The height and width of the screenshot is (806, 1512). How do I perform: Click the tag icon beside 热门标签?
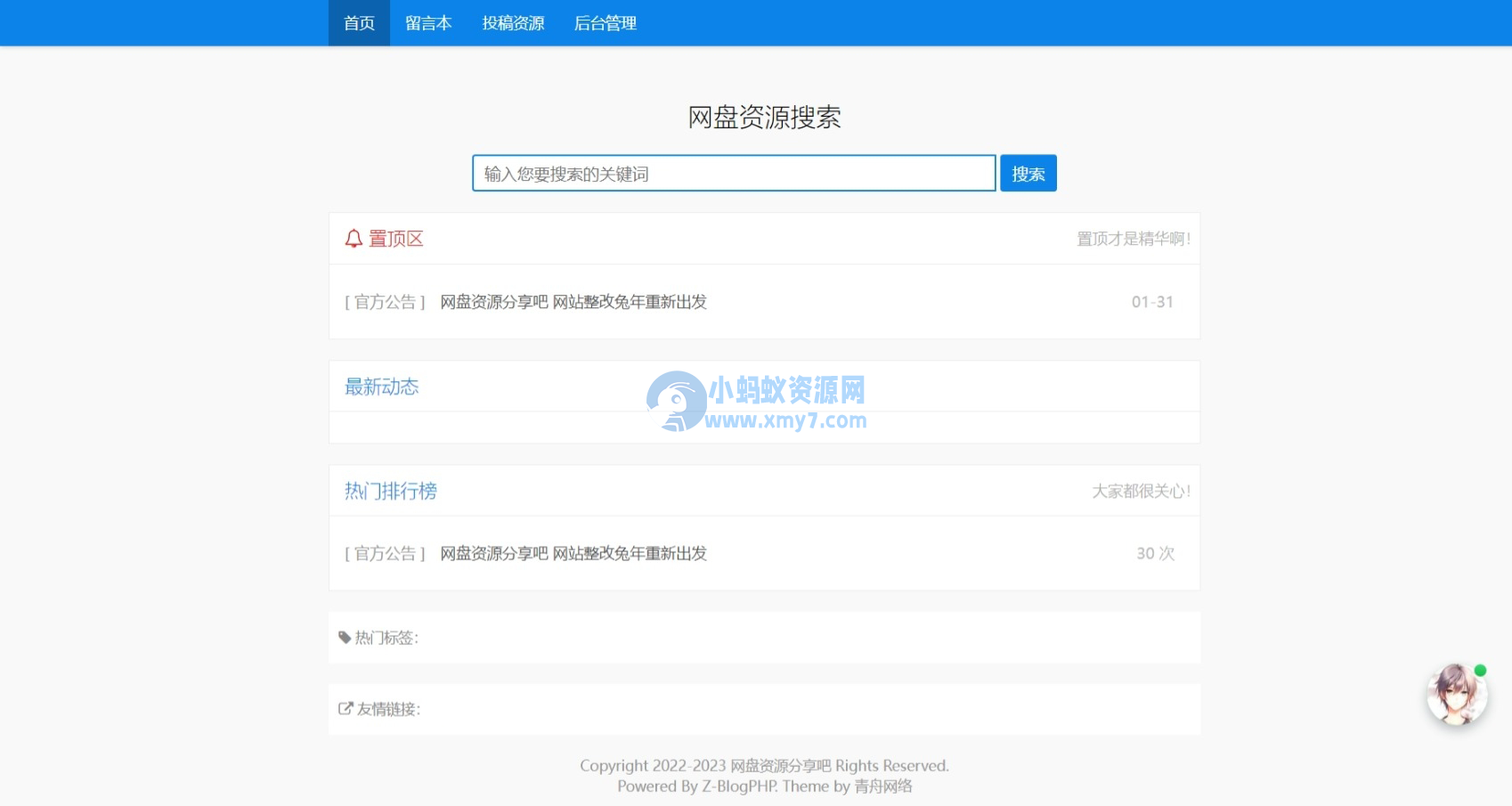coord(345,638)
